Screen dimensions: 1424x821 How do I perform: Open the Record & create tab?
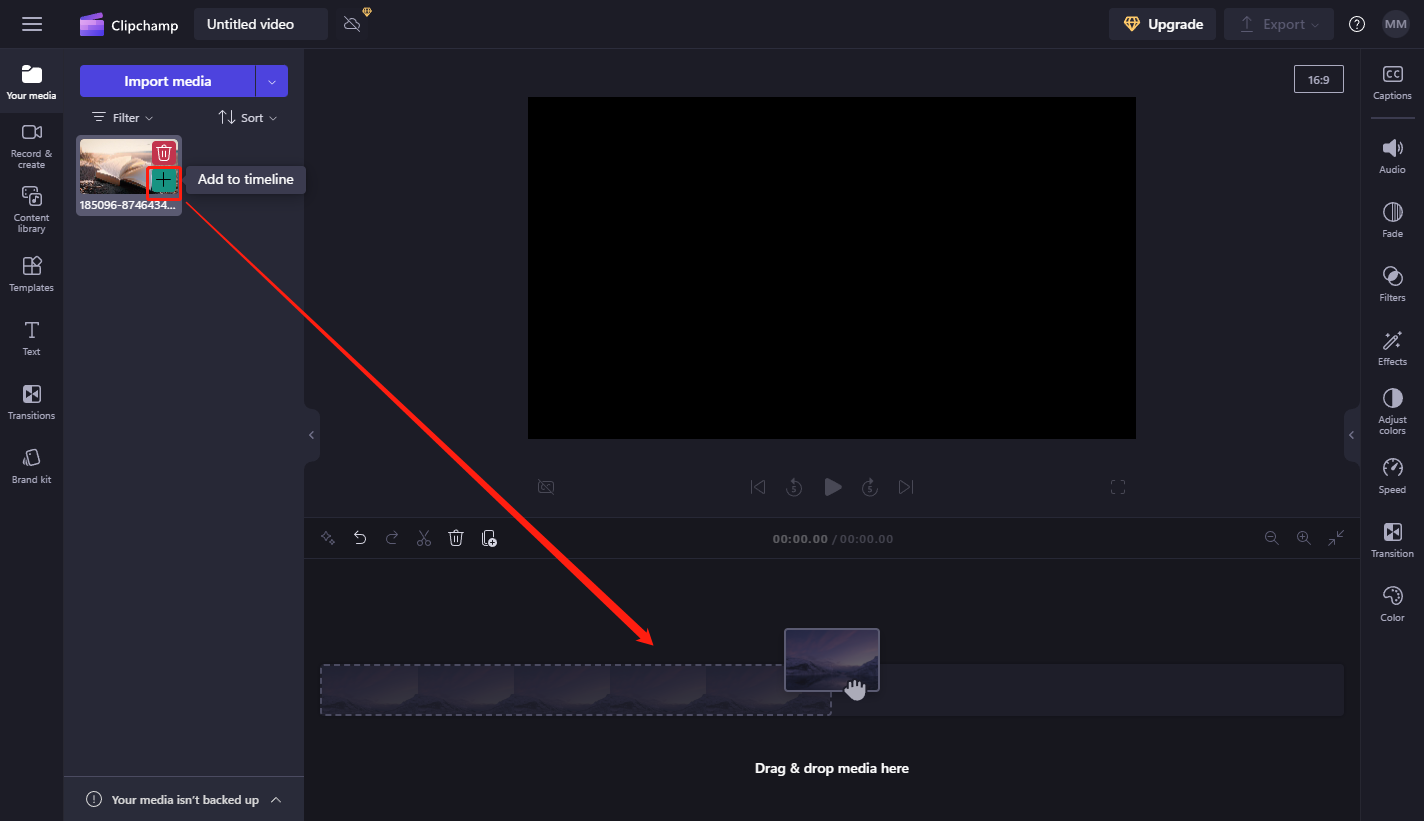pyautogui.click(x=31, y=146)
